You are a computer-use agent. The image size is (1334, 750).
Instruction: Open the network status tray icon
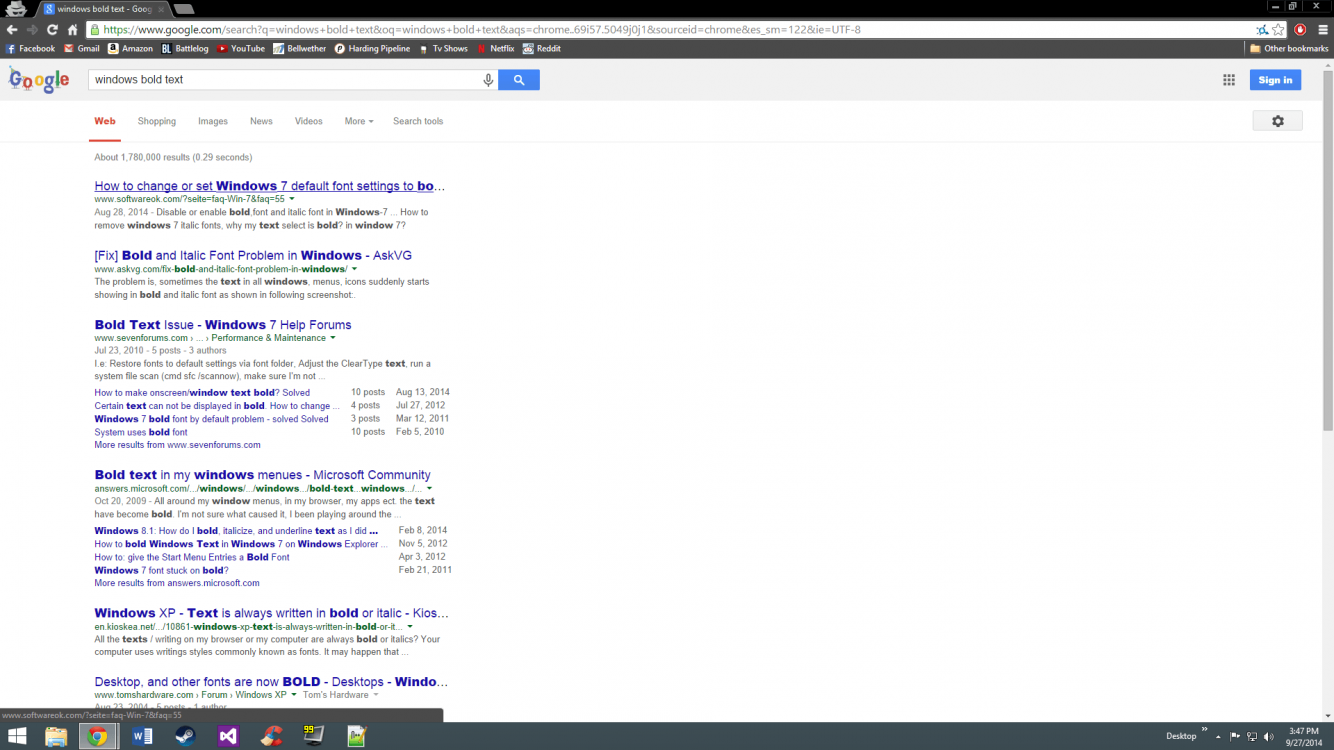click(1252, 737)
